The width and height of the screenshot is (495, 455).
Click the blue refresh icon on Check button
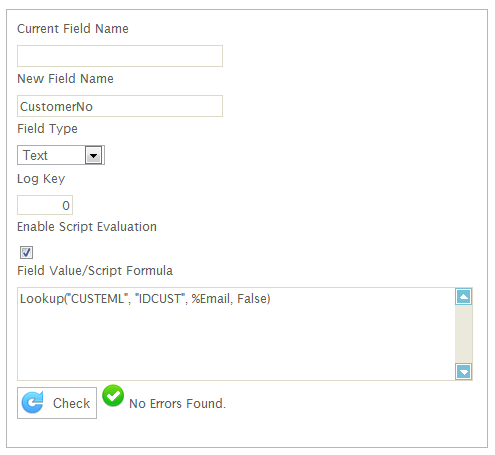pyautogui.click(x=32, y=402)
